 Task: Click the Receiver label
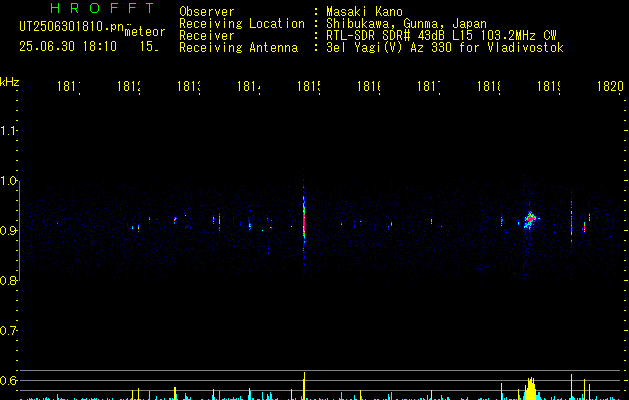click(x=207, y=36)
